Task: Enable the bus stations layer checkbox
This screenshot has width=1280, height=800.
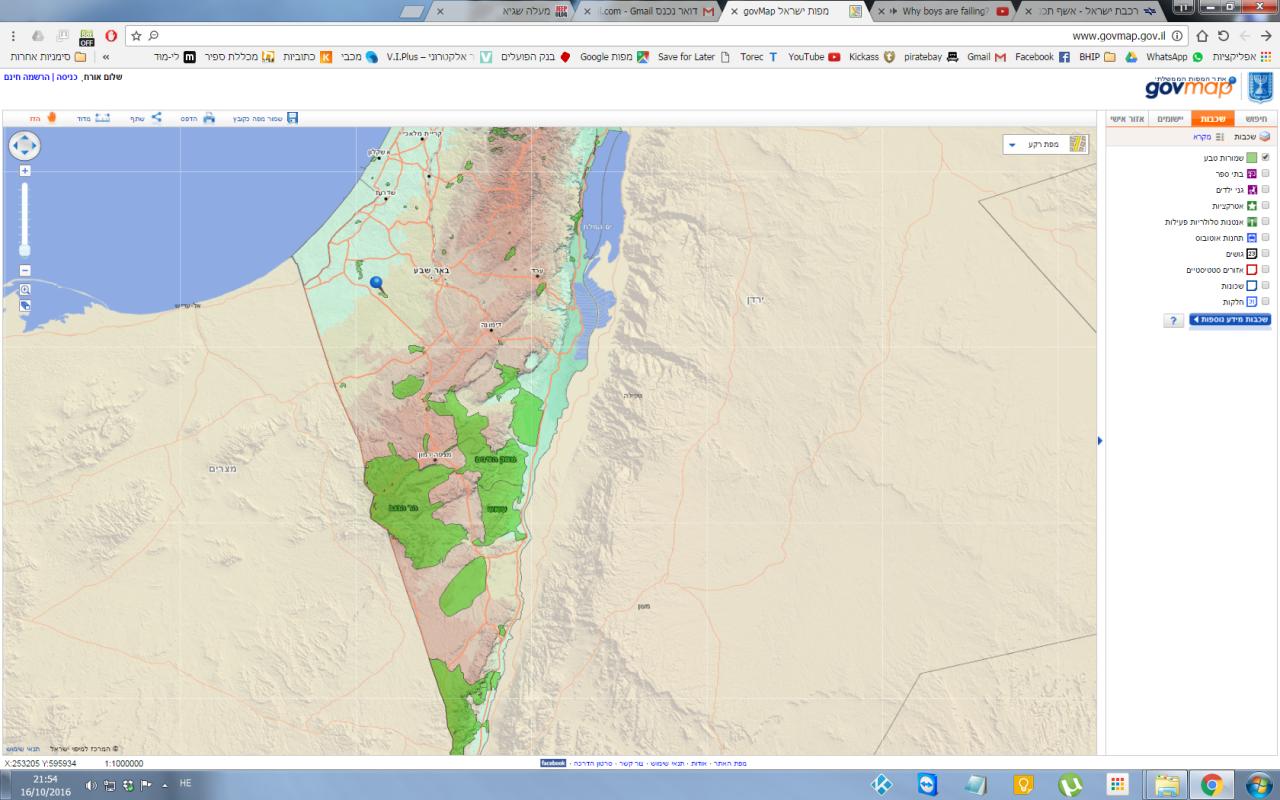Action: pos(1265,238)
